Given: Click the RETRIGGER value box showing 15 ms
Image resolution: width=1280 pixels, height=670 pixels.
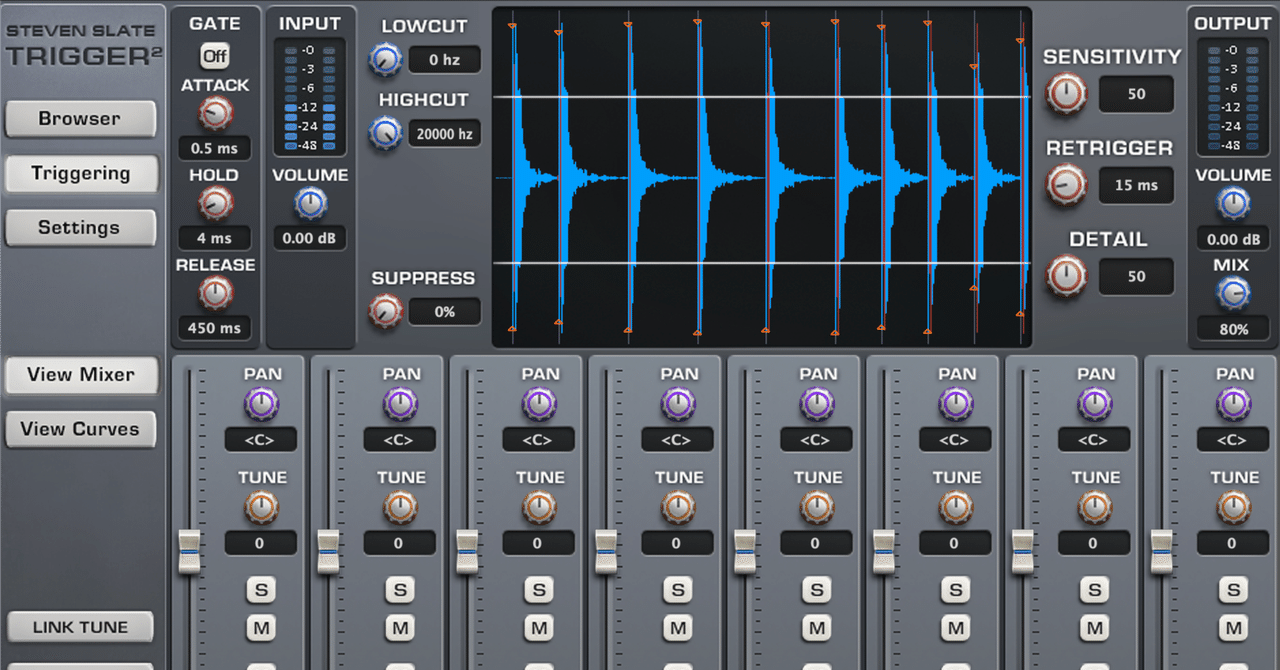Looking at the screenshot, I should point(1136,185).
